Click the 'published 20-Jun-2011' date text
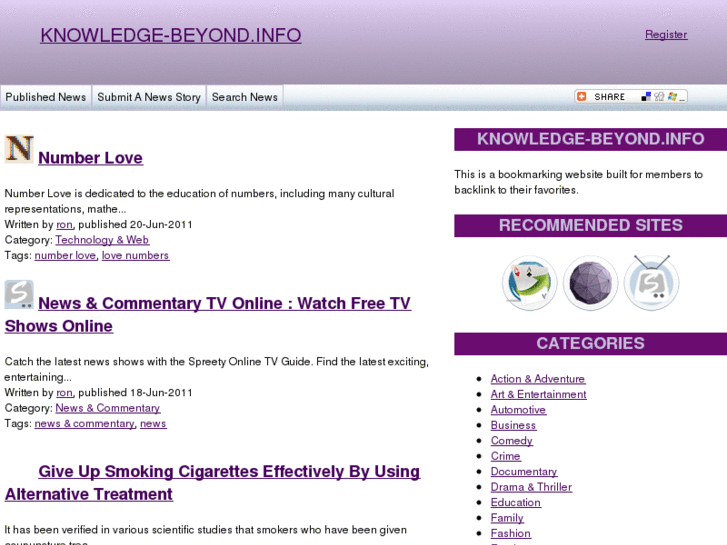 [x=135, y=224]
